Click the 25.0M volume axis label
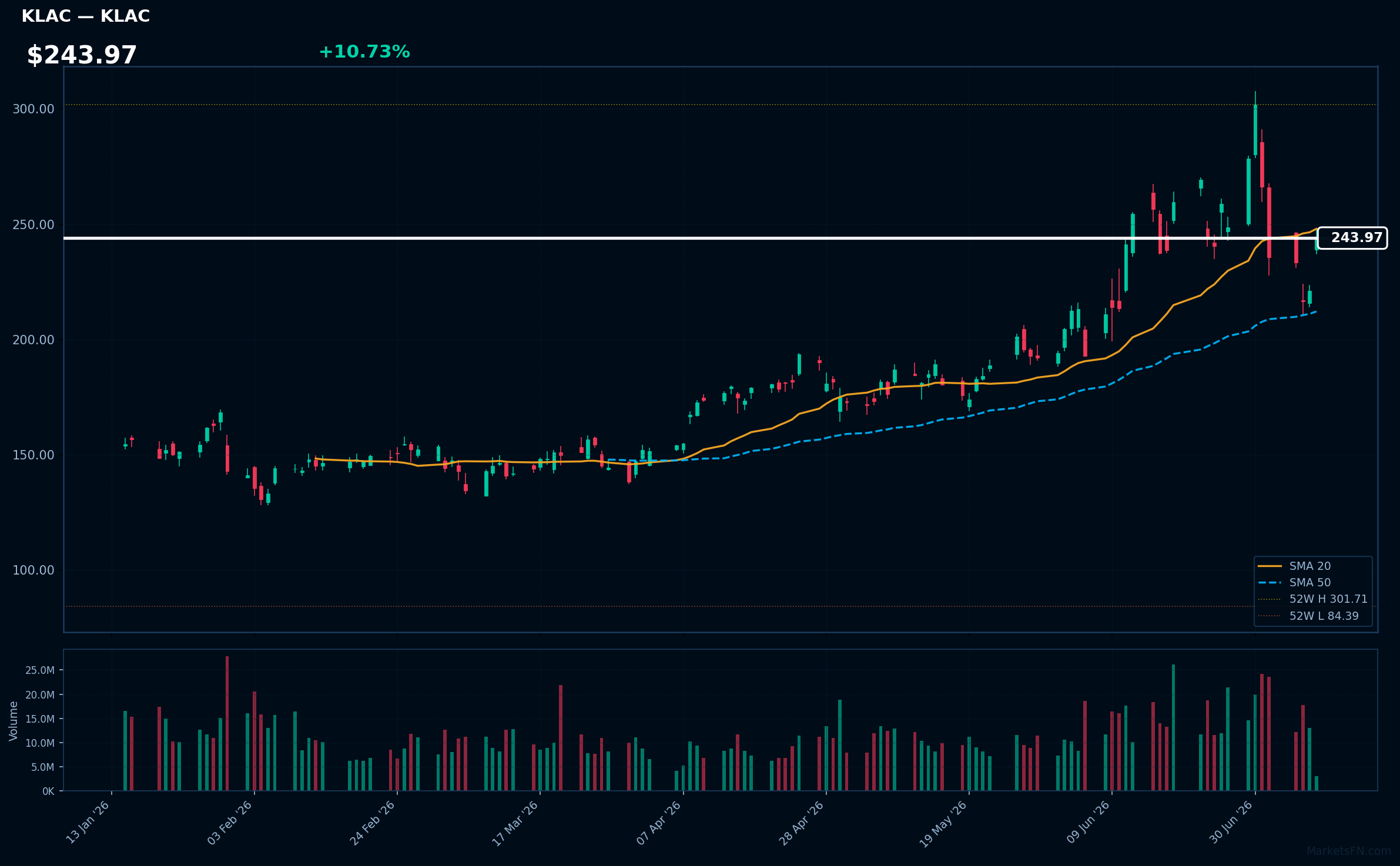The height and width of the screenshot is (866, 1400). click(40, 670)
